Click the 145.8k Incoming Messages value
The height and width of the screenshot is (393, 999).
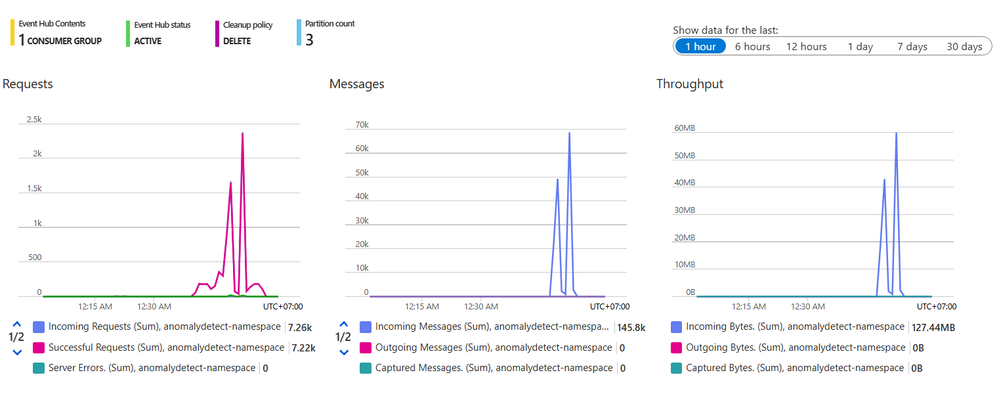632,327
